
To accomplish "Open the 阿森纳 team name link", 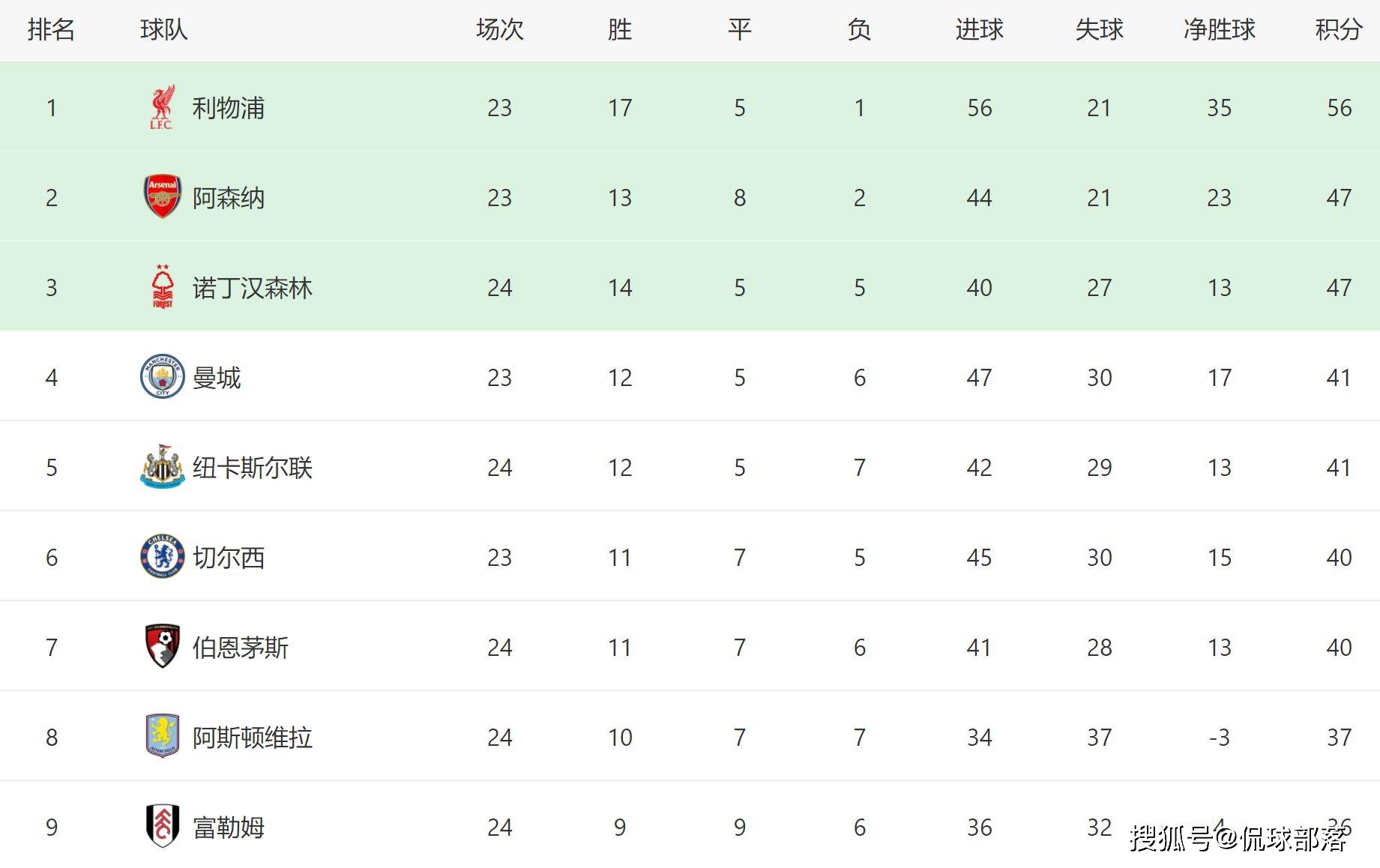I will point(229,198).
